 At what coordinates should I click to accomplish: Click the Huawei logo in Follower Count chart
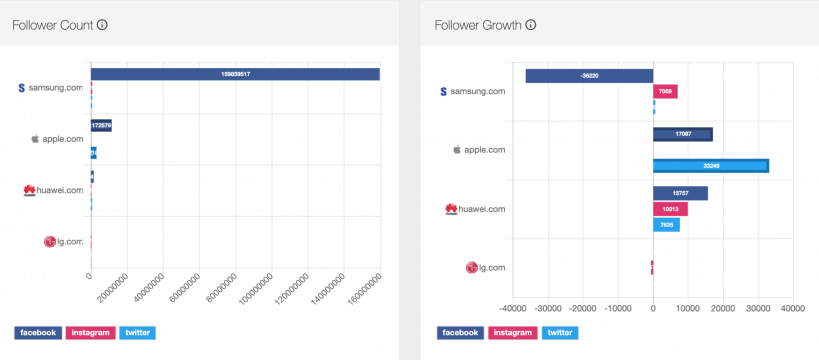(x=29, y=190)
